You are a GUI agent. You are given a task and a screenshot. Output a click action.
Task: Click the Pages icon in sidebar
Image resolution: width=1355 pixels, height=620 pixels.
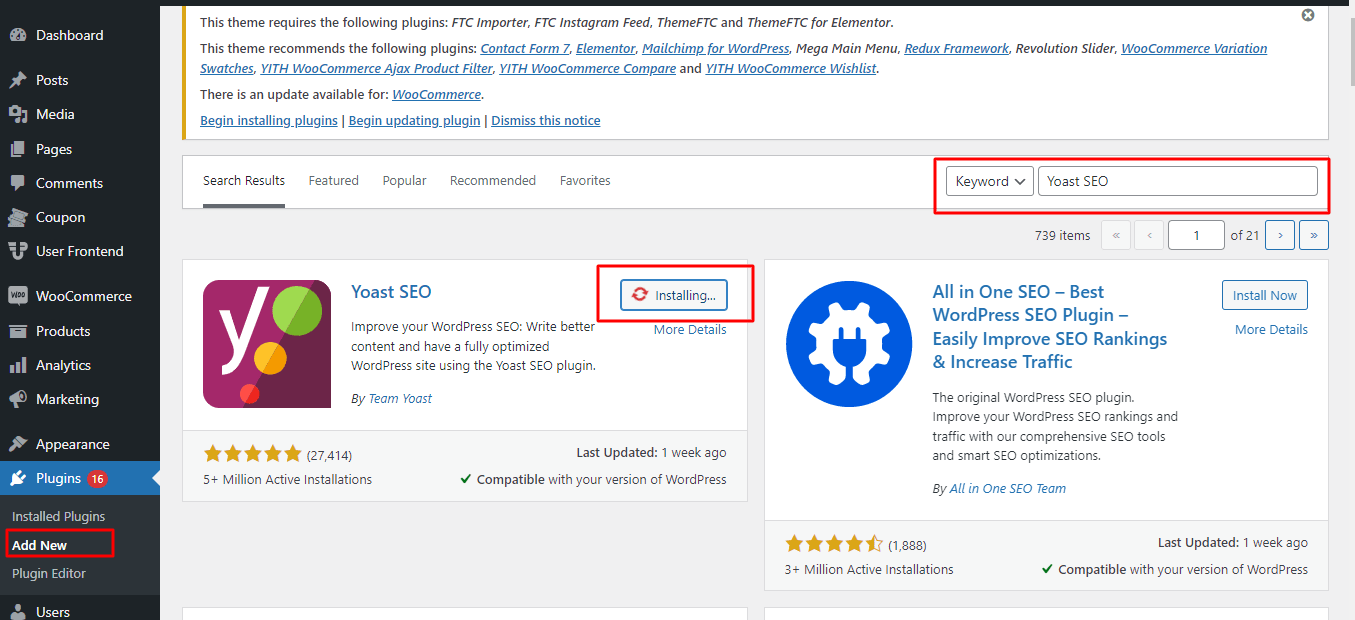pyautogui.click(x=18, y=149)
